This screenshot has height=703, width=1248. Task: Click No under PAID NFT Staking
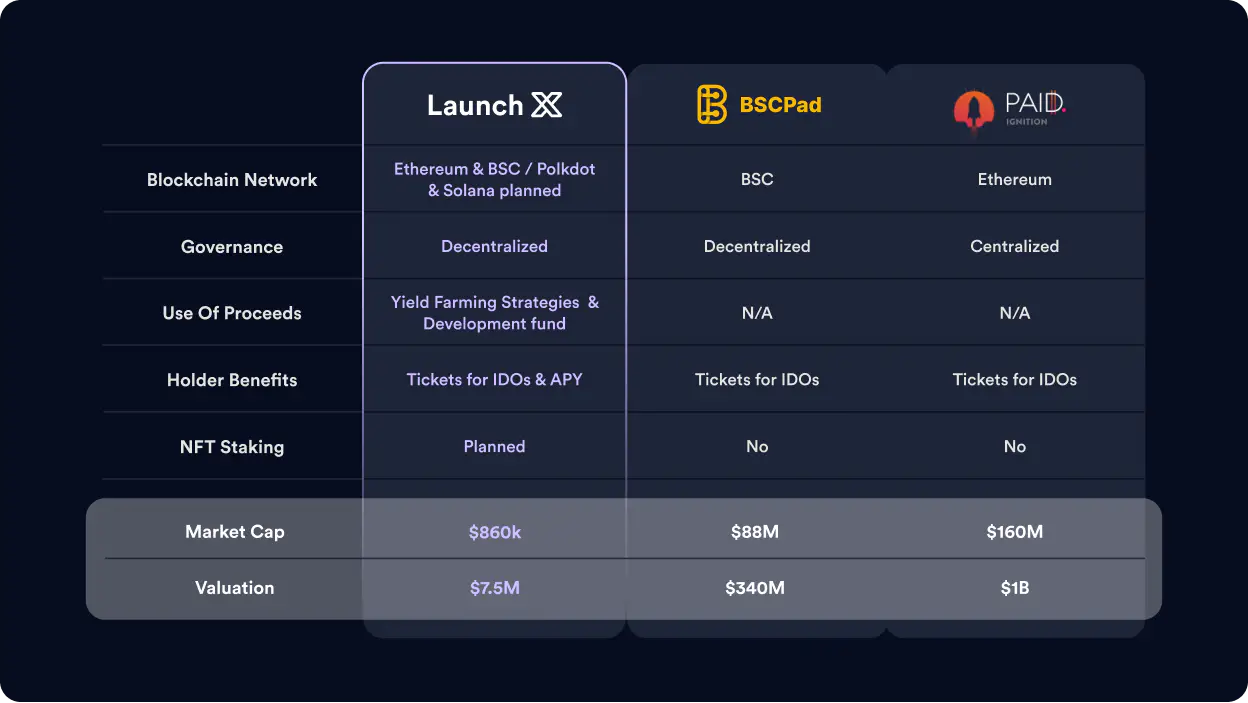click(1015, 446)
